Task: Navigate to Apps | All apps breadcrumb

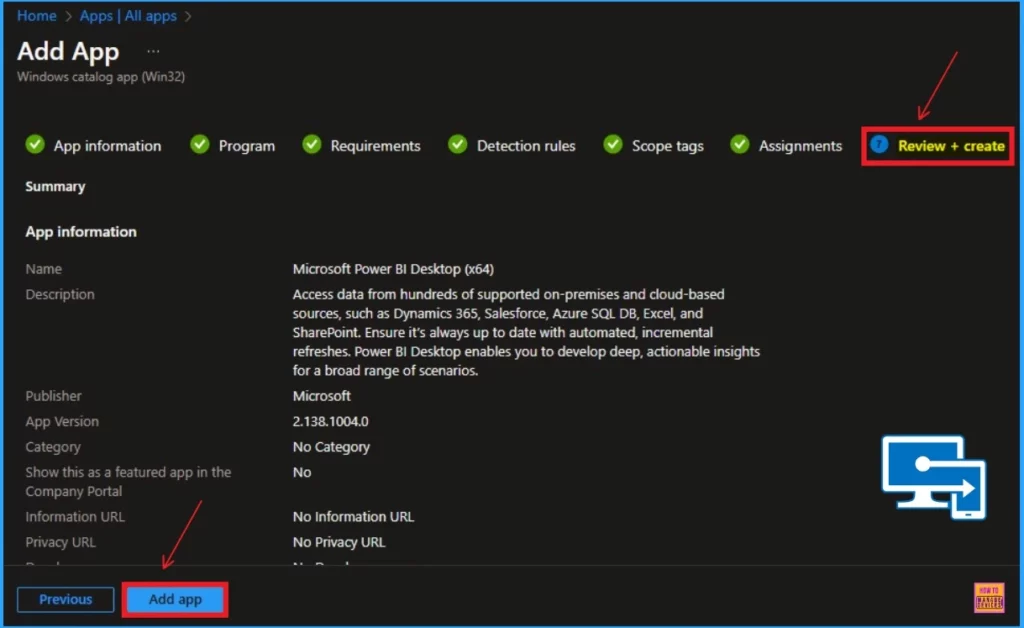Action: click(x=128, y=16)
